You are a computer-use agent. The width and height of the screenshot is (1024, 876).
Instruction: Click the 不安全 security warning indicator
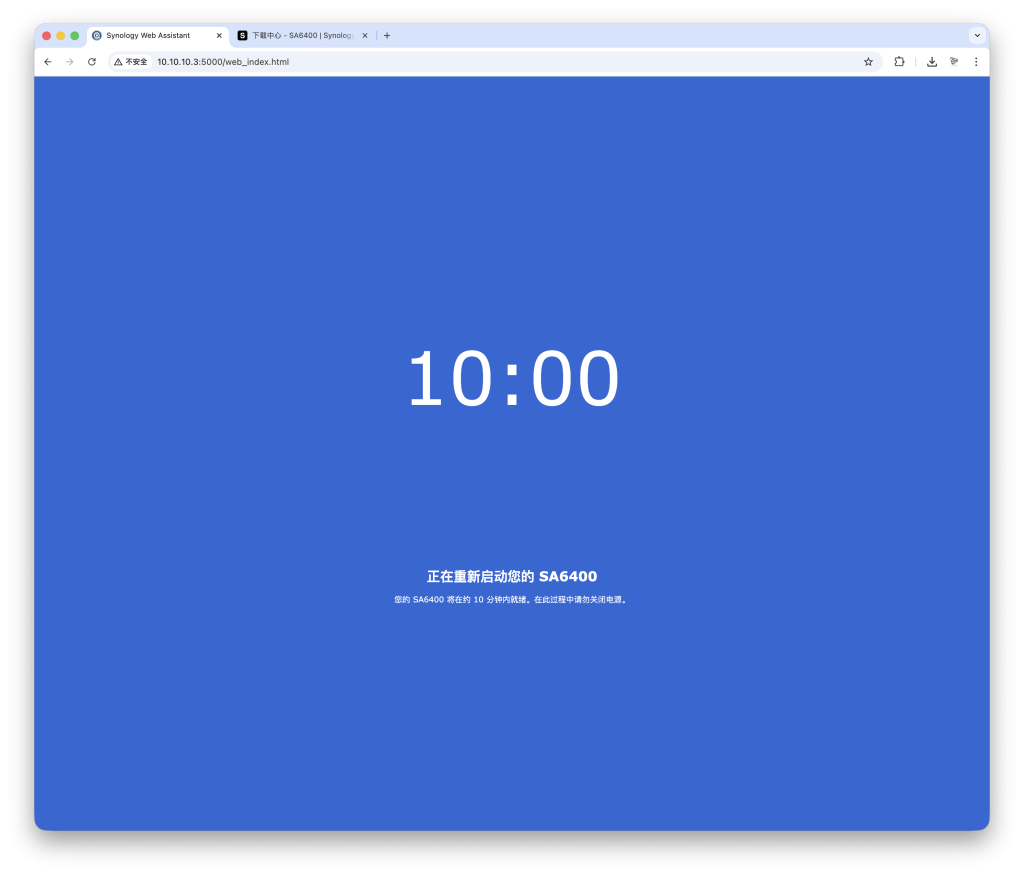point(131,62)
